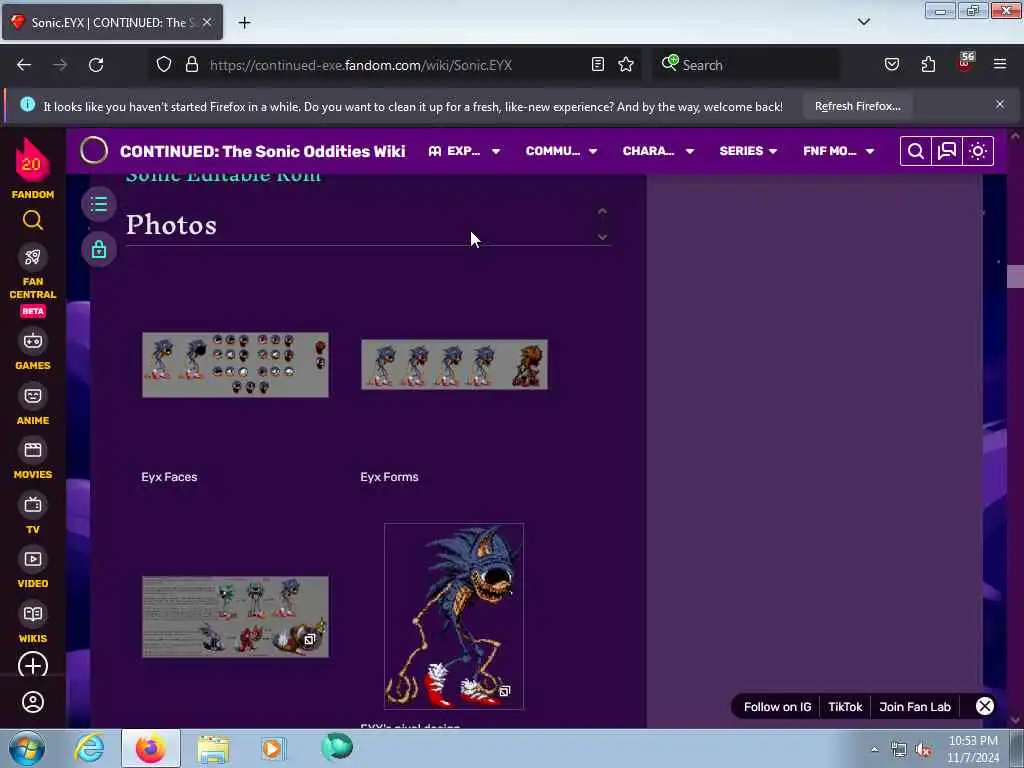Viewport: 1024px width, 768px height.
Task: Click down chevron beside Photos heading
Action: click(x=602, y=236)
